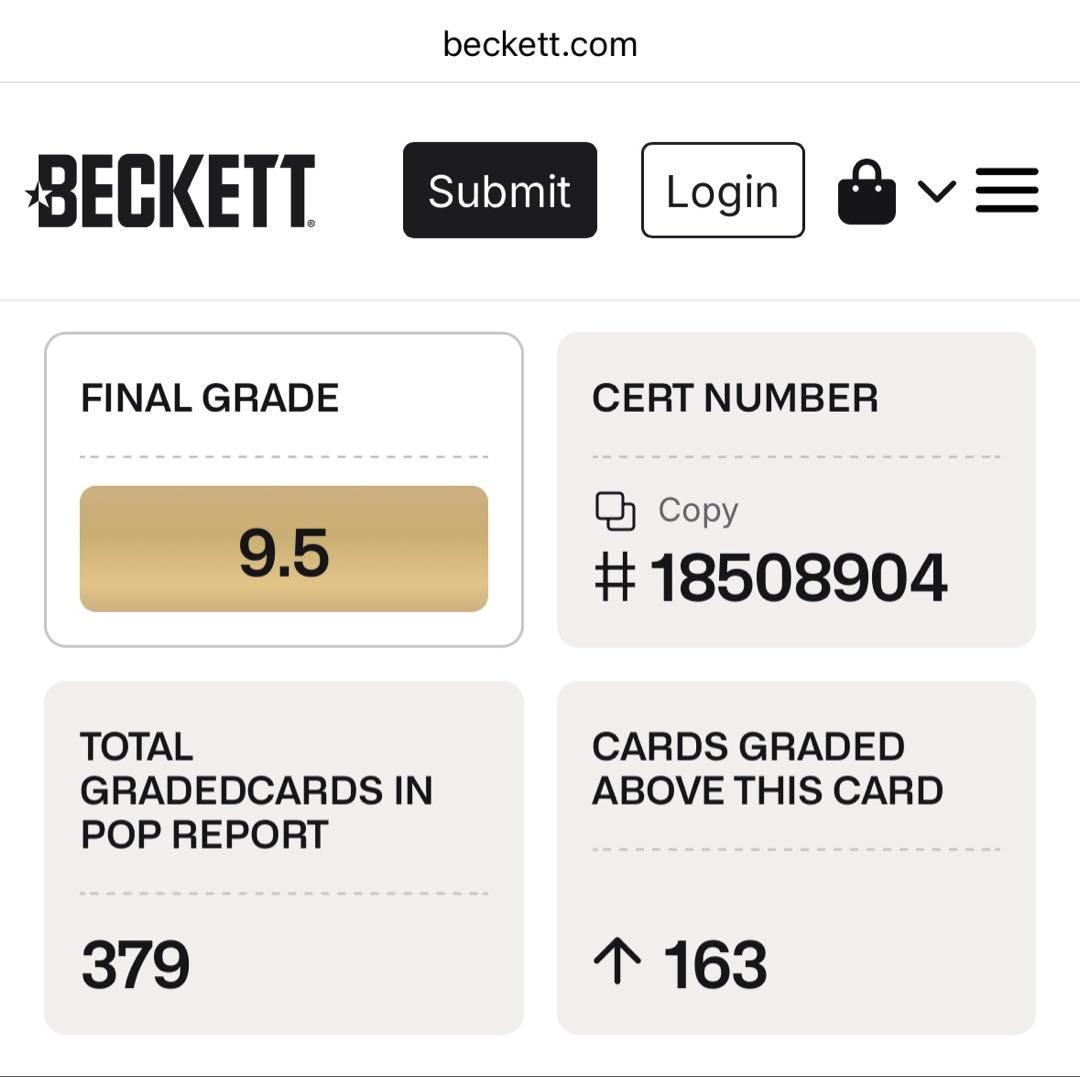Click the Cards Graded Above This Card heading
This screenshot has height=1077, width=1080.
pyautogui.click(x=767, y=769)
